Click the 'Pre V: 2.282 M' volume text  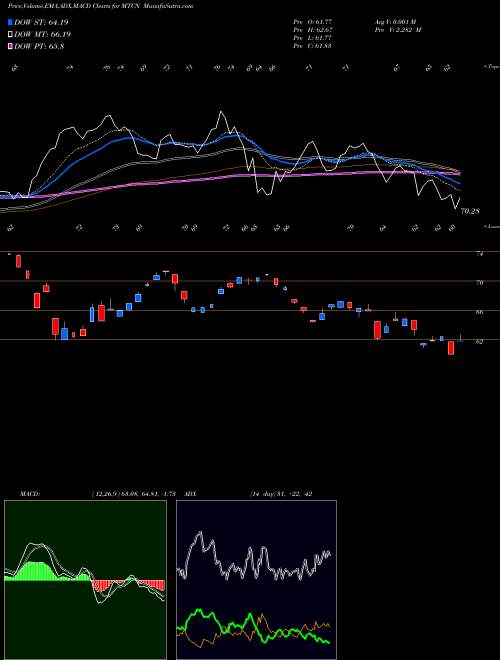pyautogui.click(x=397, y=30)
